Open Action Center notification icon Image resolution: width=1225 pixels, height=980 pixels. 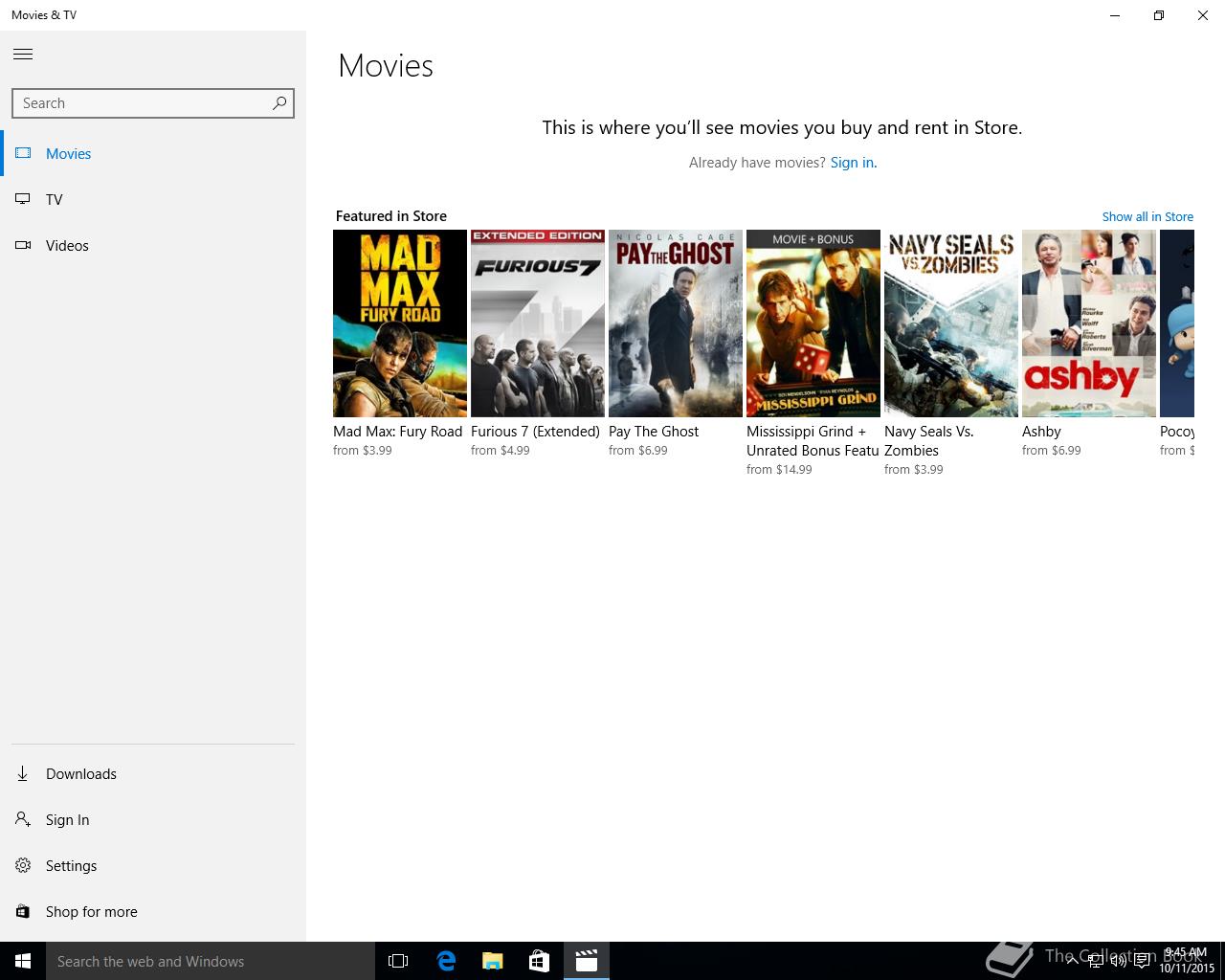pyautogui.click(x=1142, y=961)
